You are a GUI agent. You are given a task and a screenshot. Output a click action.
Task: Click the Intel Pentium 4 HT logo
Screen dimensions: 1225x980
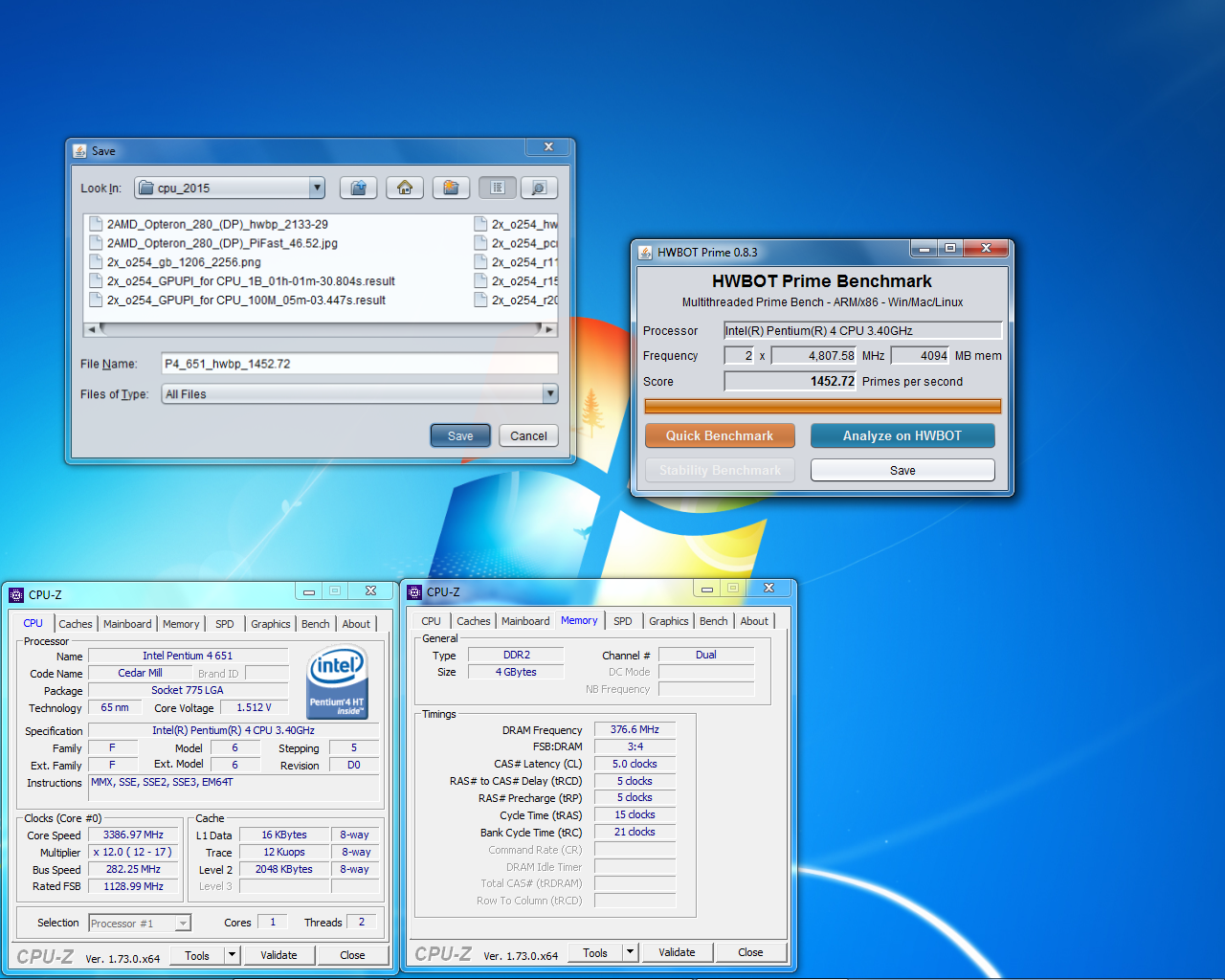(337, 683)
